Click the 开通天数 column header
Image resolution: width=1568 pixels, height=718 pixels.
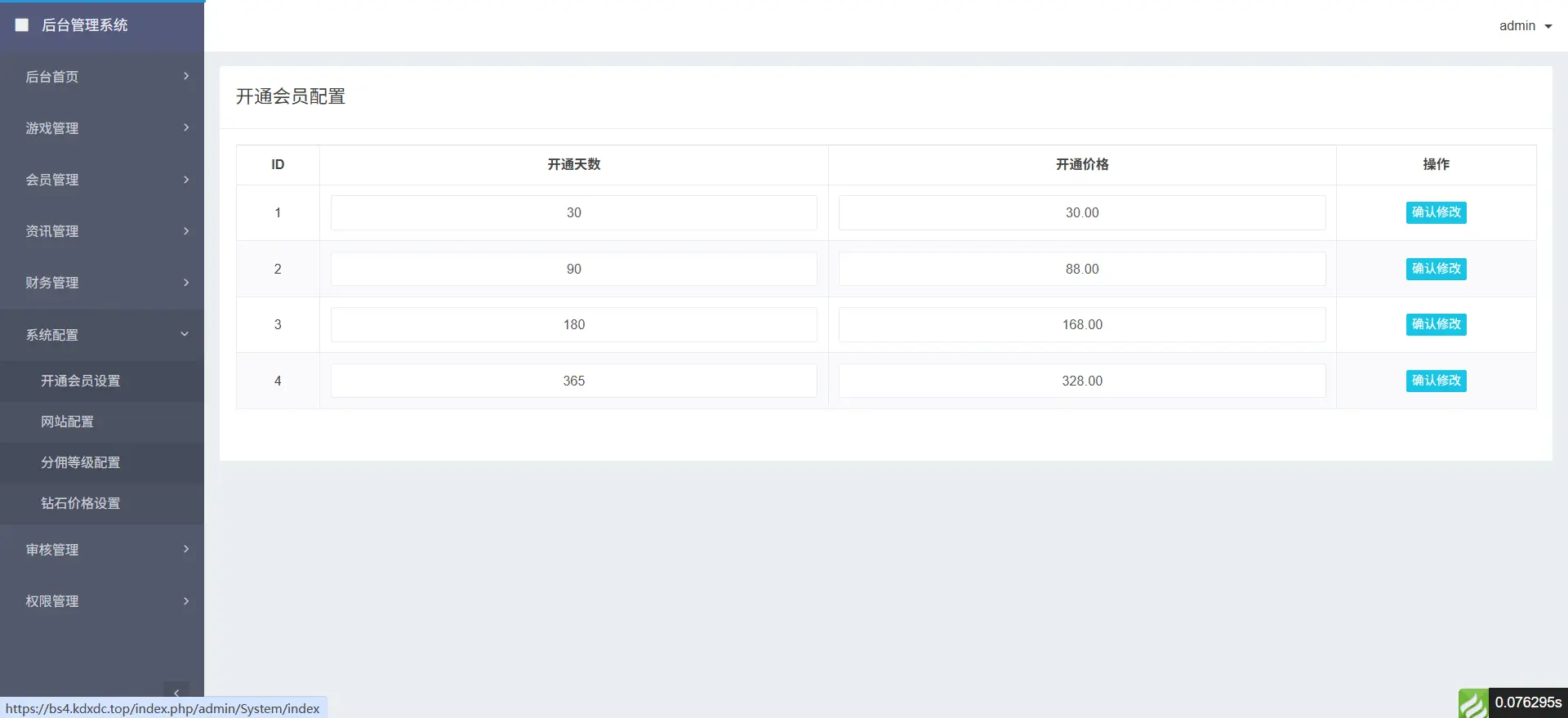click(x=574, y=164)
